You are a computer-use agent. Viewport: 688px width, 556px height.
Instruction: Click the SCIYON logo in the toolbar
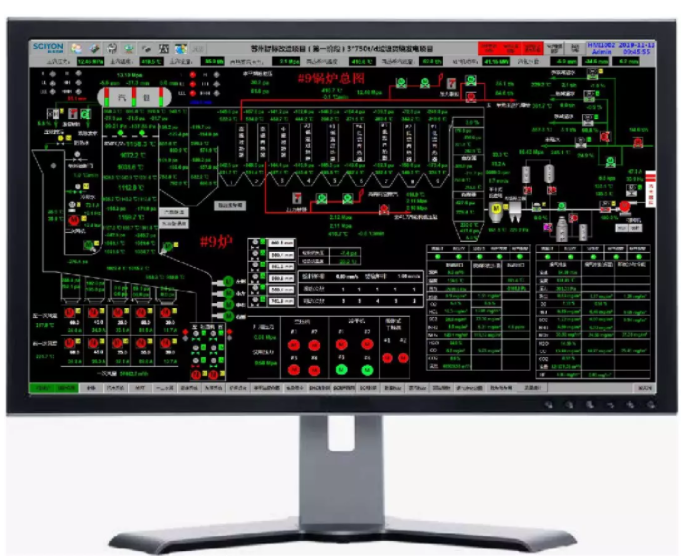point(46,47)
